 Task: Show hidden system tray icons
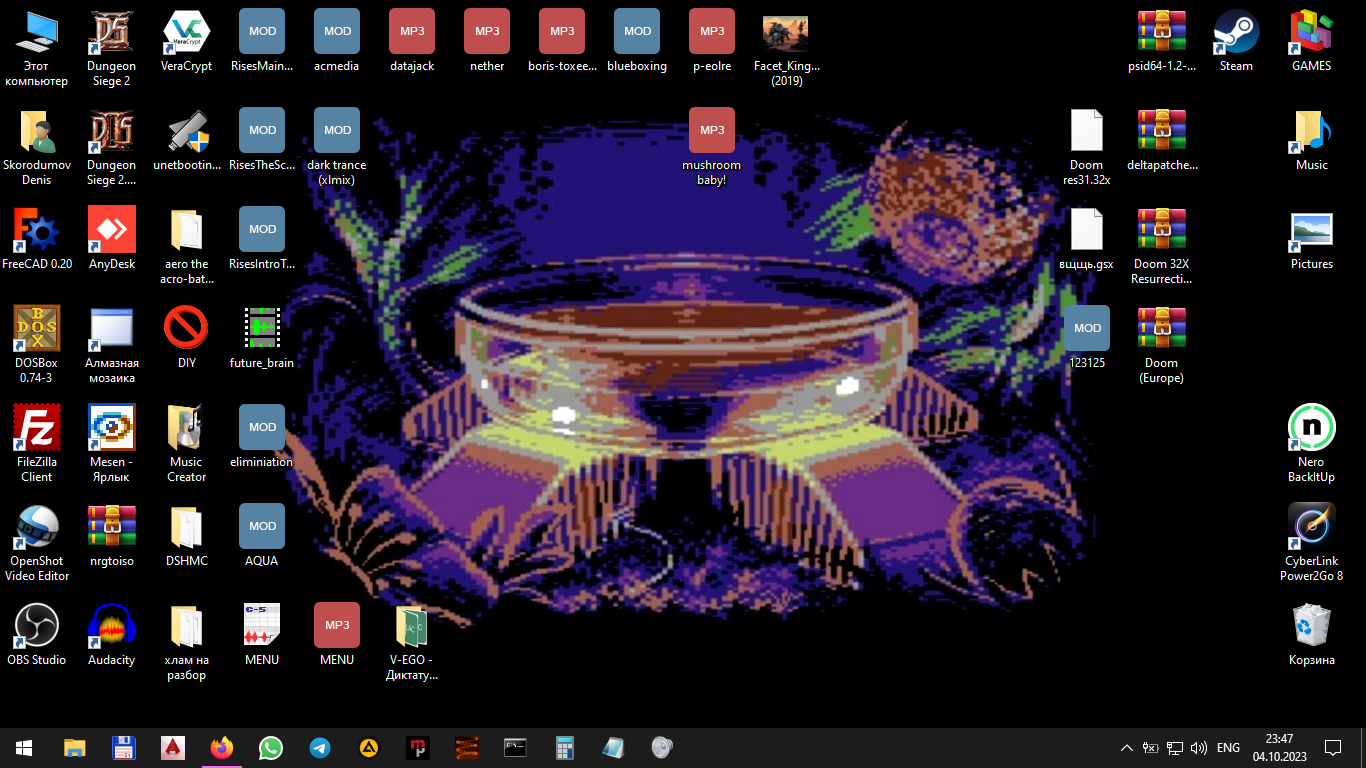click(1127, 748)
